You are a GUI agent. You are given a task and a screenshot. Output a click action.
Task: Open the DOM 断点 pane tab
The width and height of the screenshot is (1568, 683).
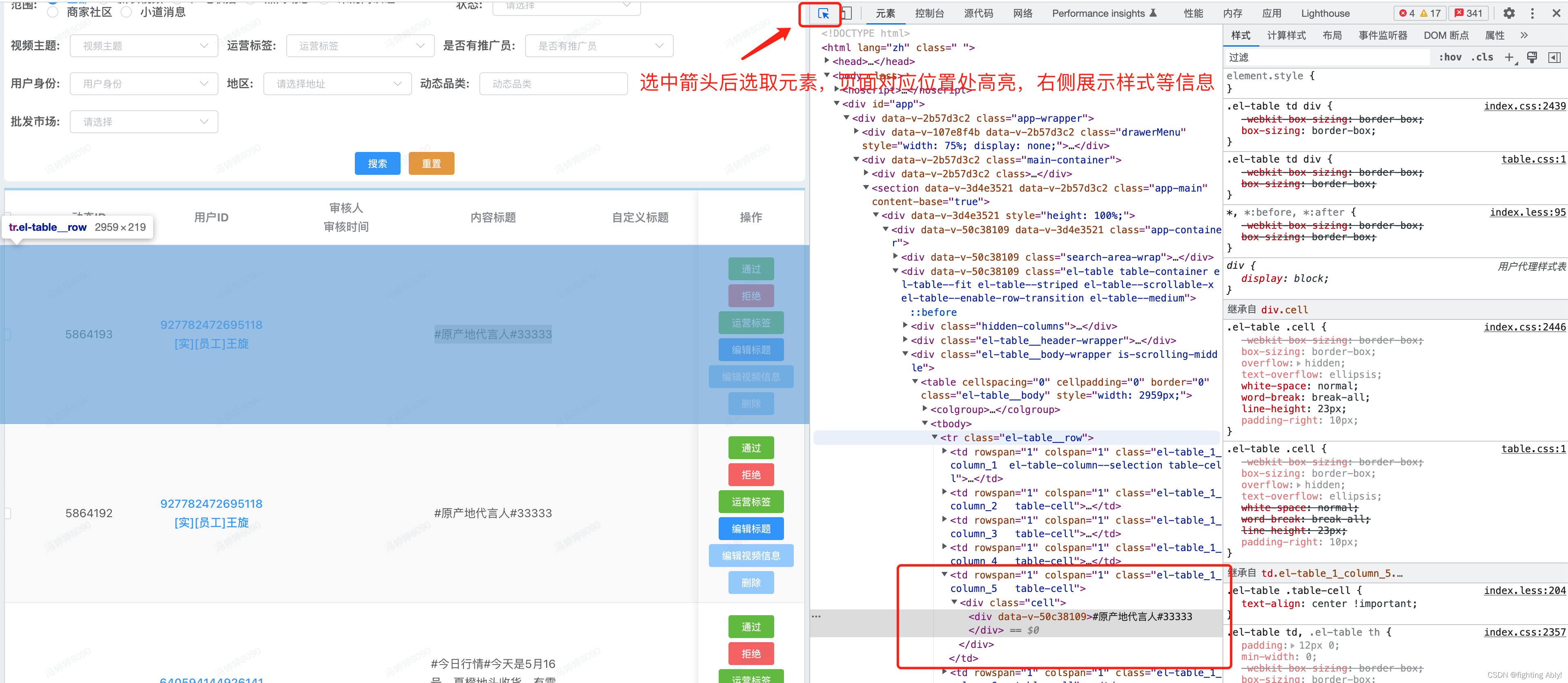pos(1445,35)
